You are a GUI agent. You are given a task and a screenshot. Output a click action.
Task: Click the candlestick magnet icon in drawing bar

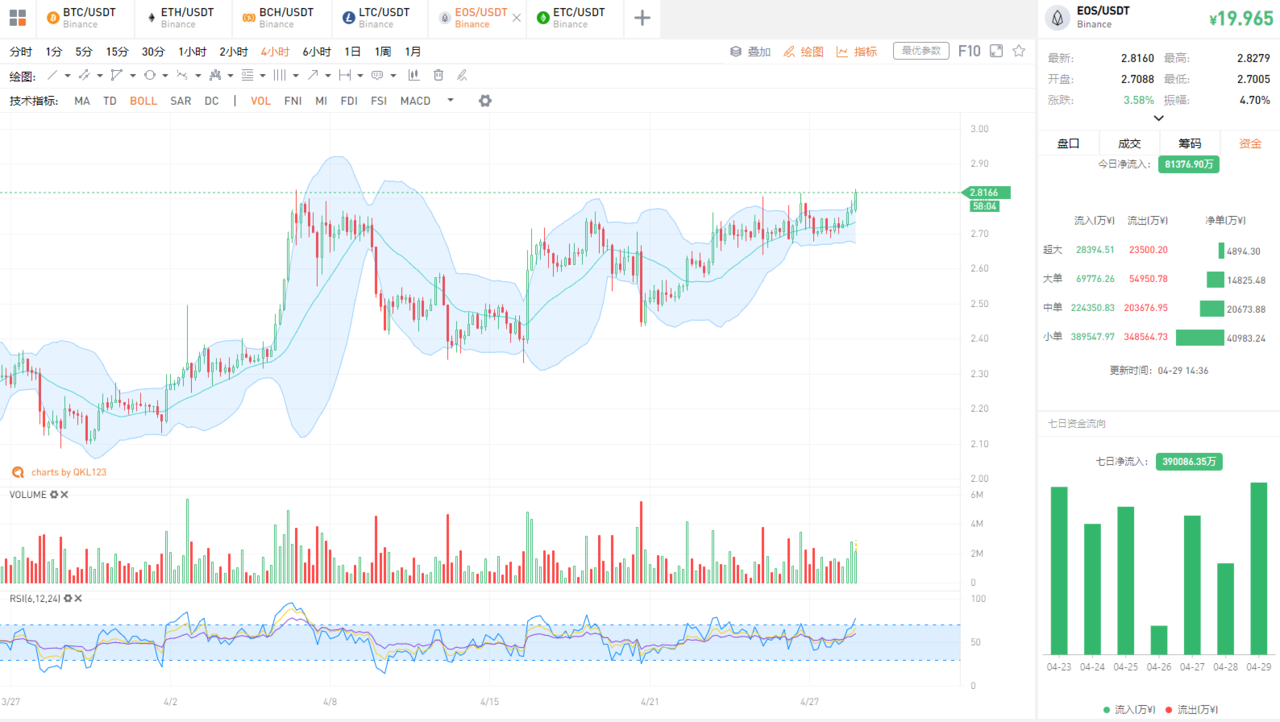[x=414, y=75]
